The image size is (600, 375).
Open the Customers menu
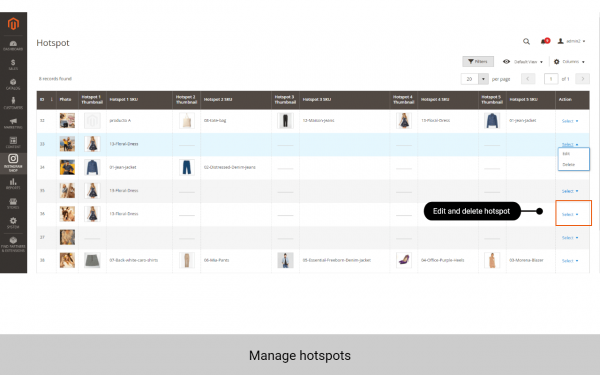coord(13,104)
